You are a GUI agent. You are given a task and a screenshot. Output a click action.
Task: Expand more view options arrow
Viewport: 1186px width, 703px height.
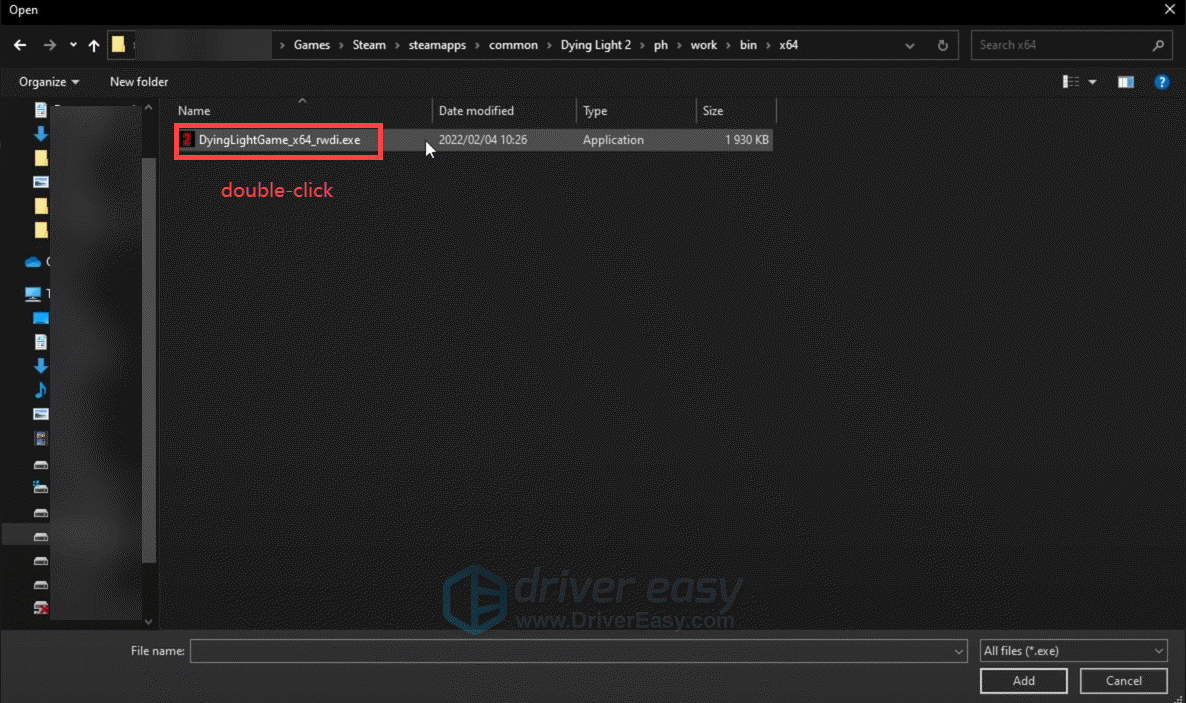1092,82
